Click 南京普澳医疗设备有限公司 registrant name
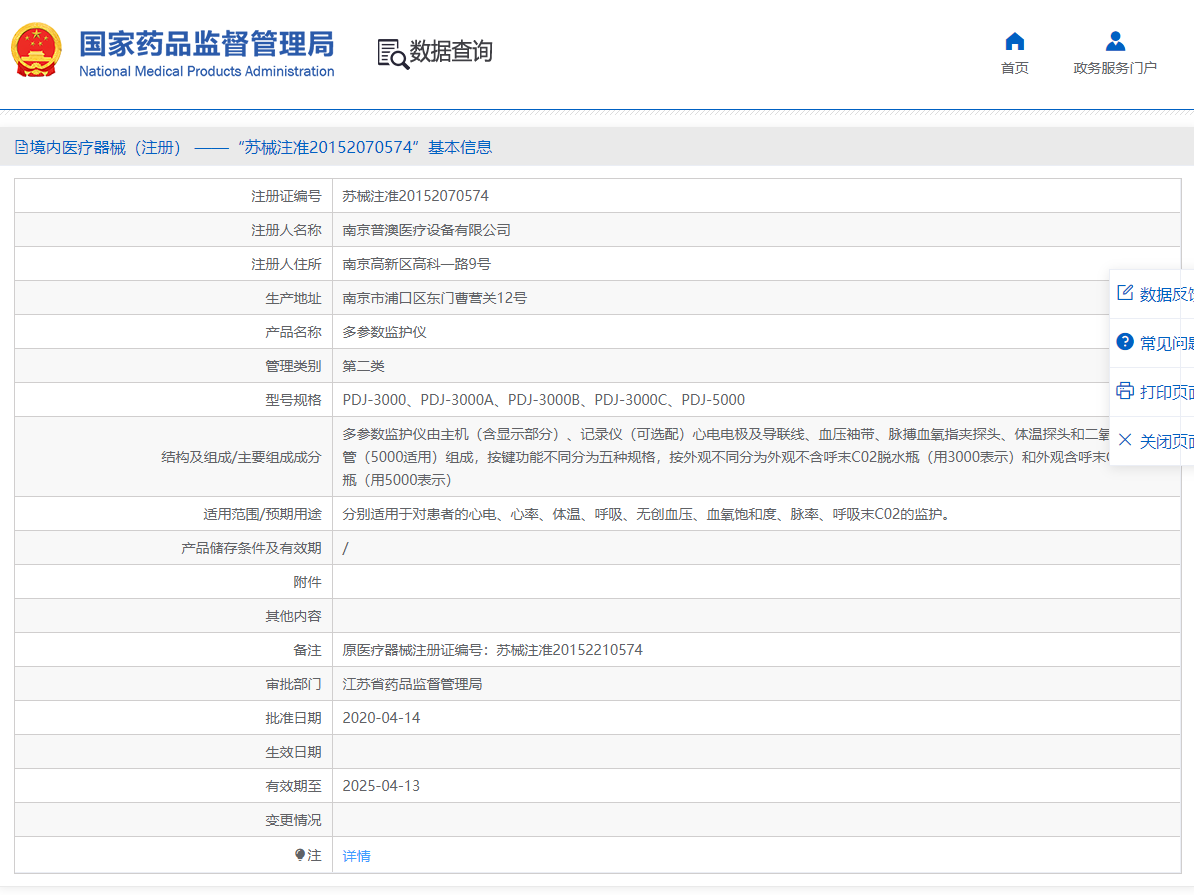The height and width of the screenshot is (895, 1194). click(x=426, y=230)
